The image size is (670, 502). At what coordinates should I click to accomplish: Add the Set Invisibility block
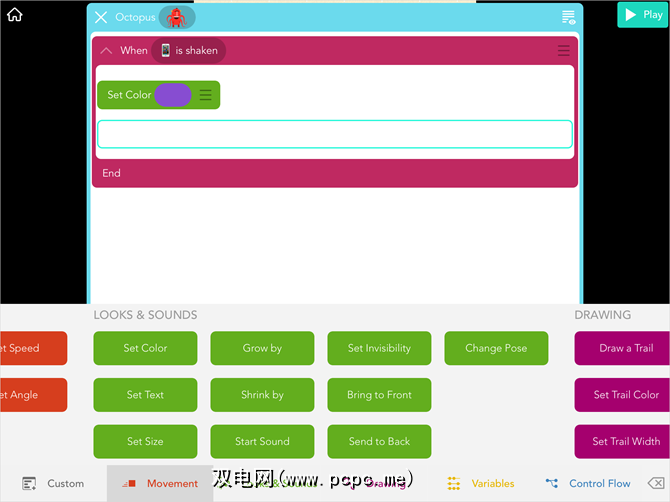pyautogui.click(x=379, y=348)
